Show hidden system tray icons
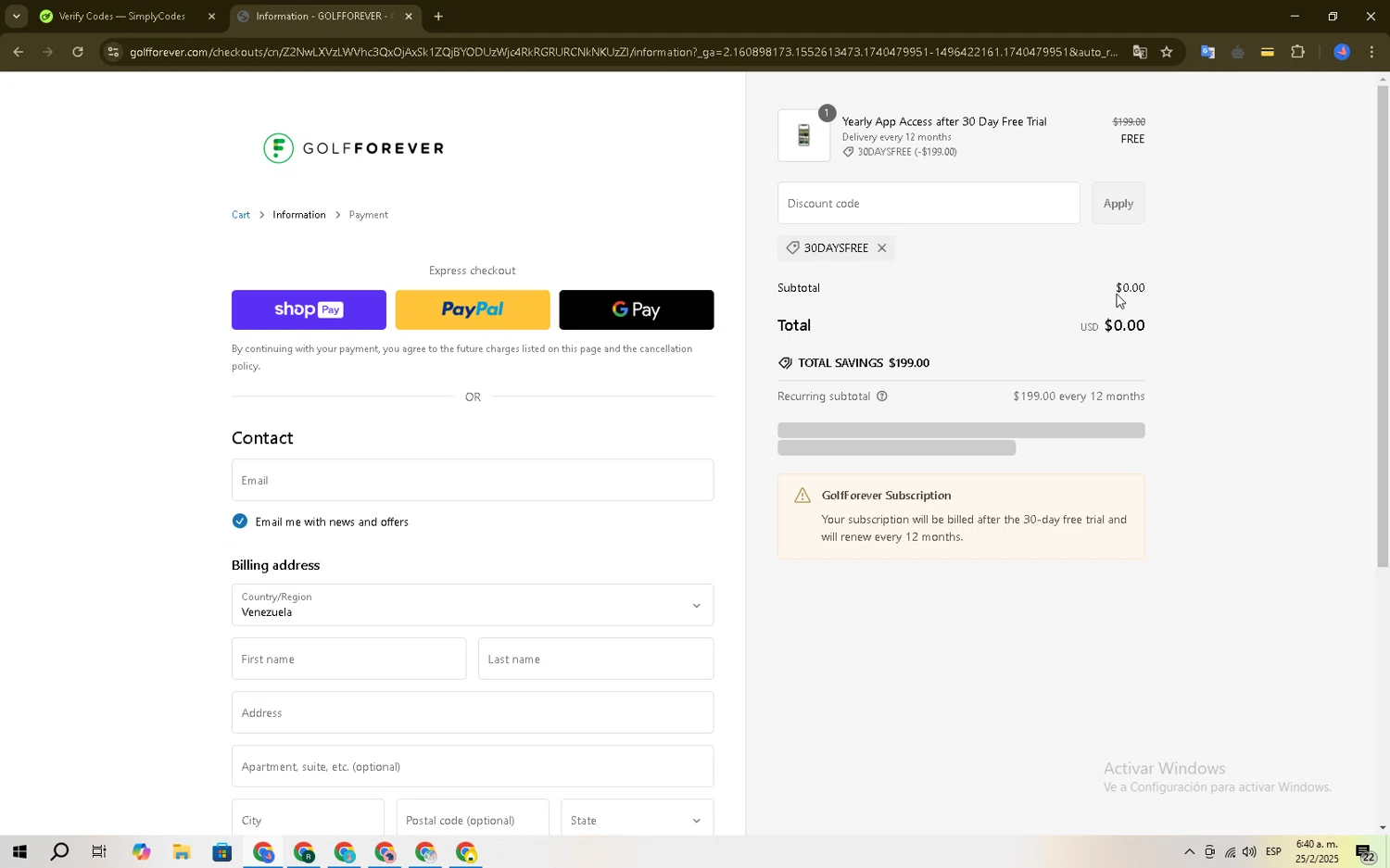Viewport: 1390px width, 868px height. tap(1189, 852)
